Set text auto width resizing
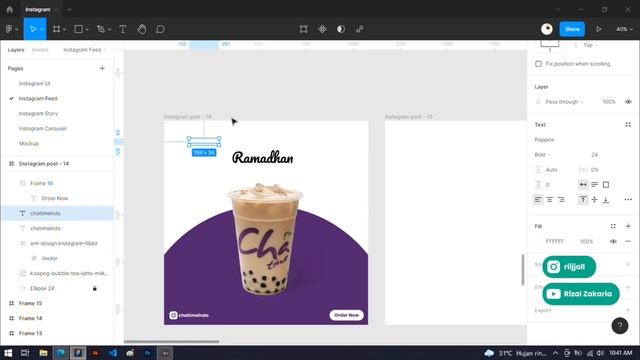 583,184
